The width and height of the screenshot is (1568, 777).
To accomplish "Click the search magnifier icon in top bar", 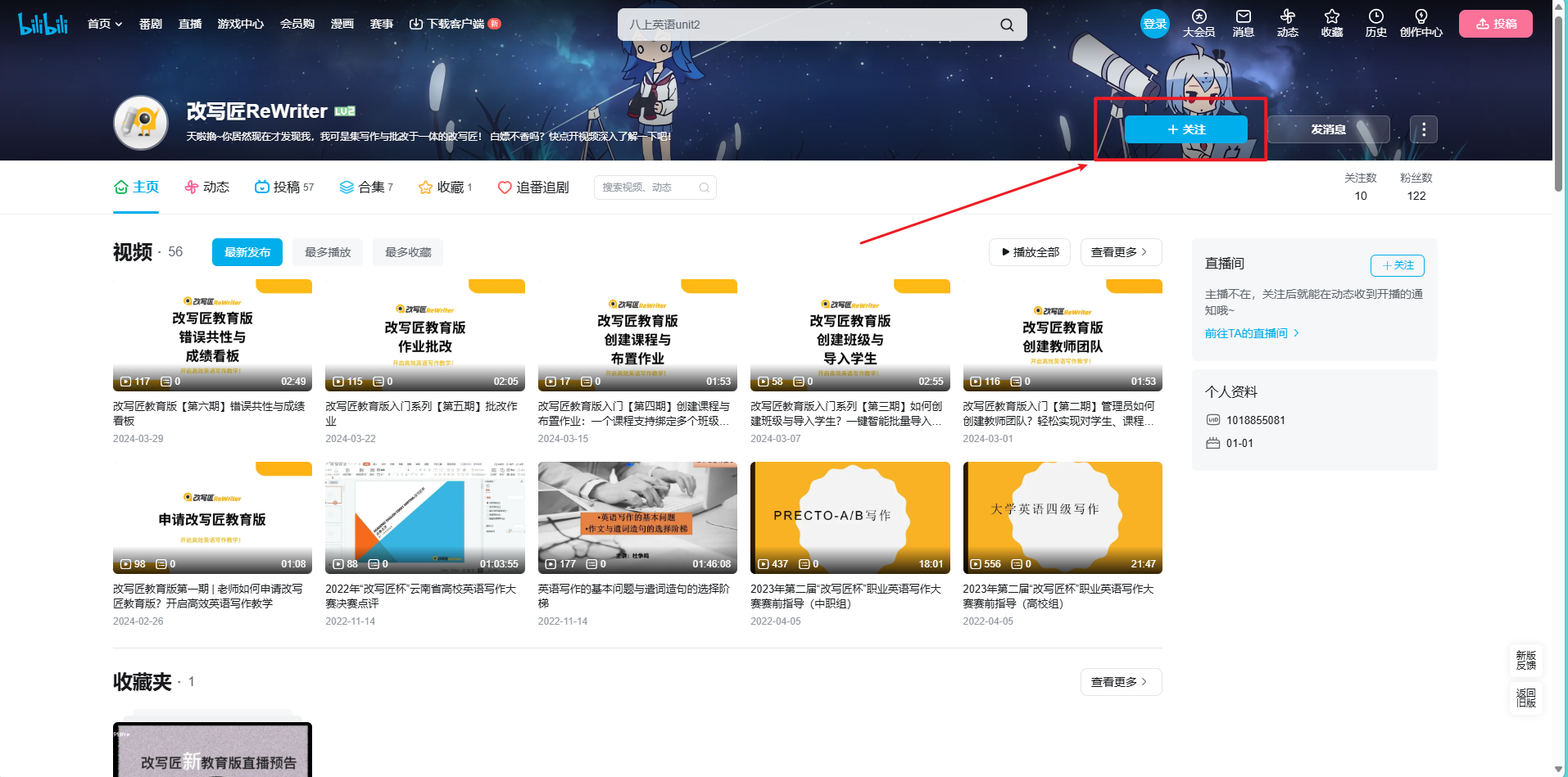I will [1007, 25].
